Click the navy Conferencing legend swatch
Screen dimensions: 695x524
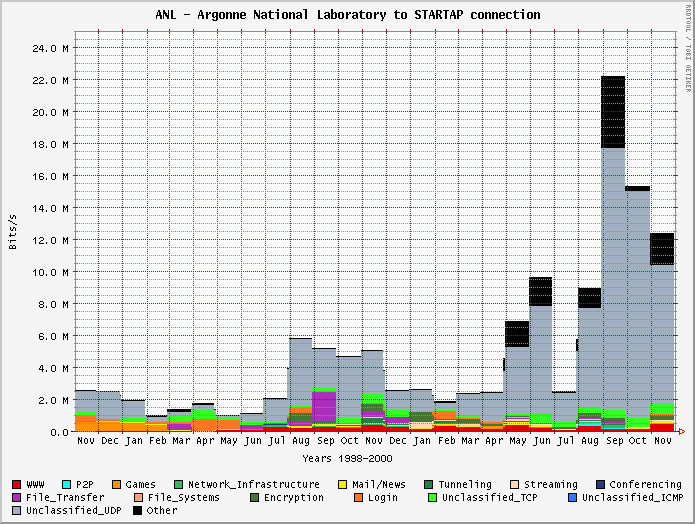click(600, 485)
